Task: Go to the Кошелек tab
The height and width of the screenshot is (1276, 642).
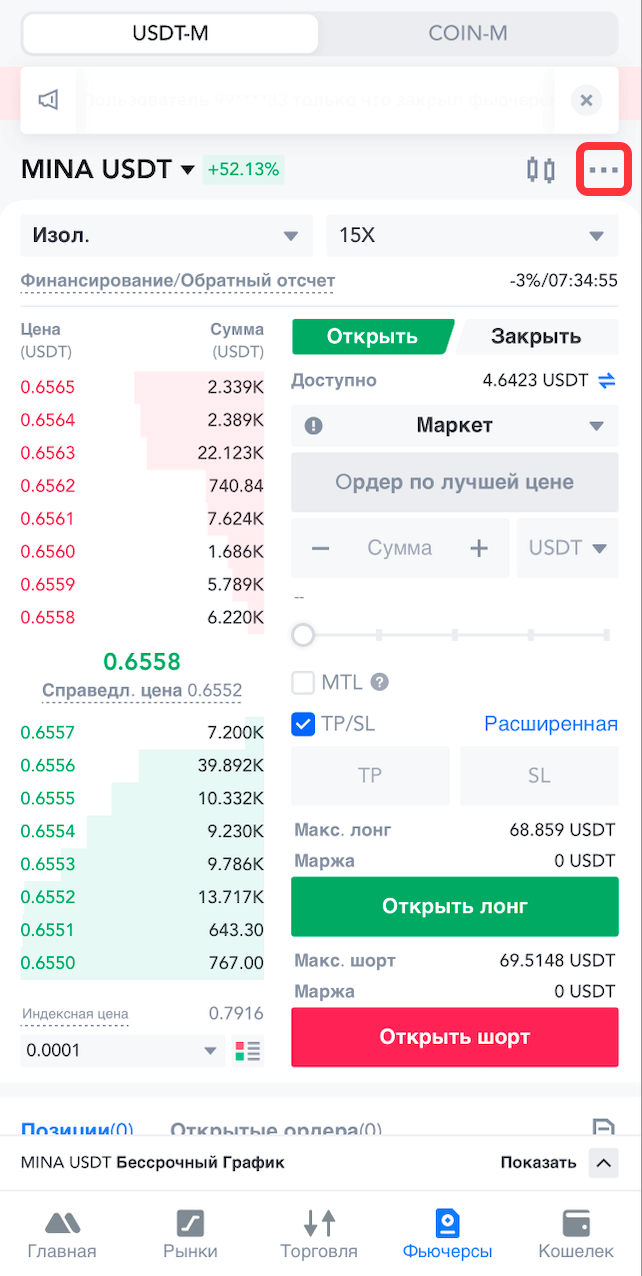Action: tap(576, 1234)
